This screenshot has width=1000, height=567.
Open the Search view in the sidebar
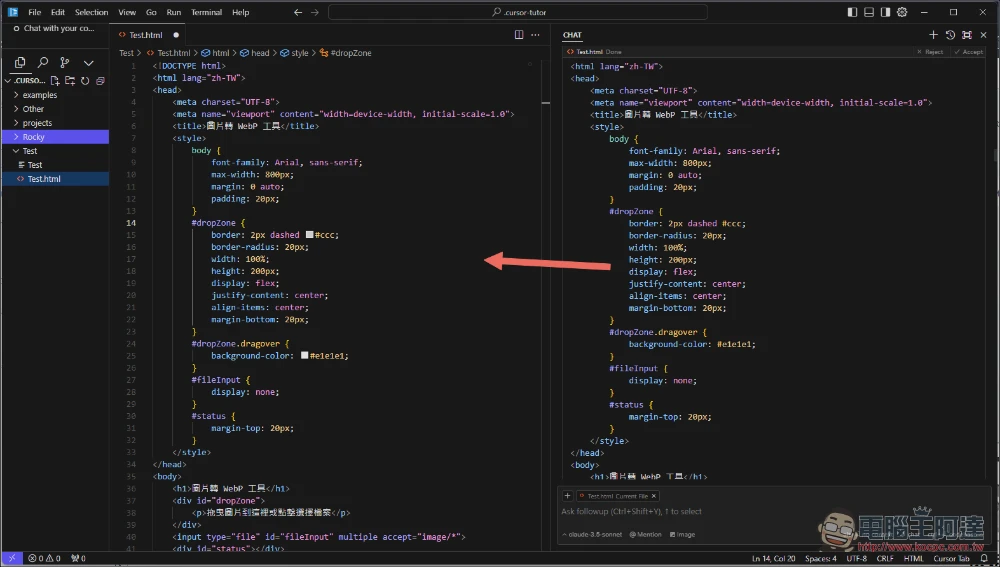[42, 62]
